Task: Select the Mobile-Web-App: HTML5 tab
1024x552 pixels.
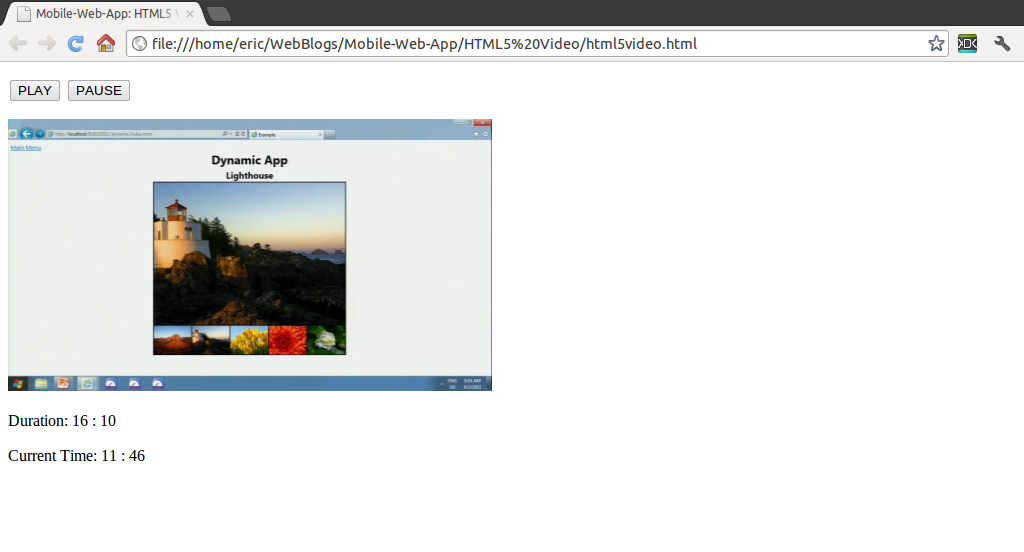Action: (104, 14)
